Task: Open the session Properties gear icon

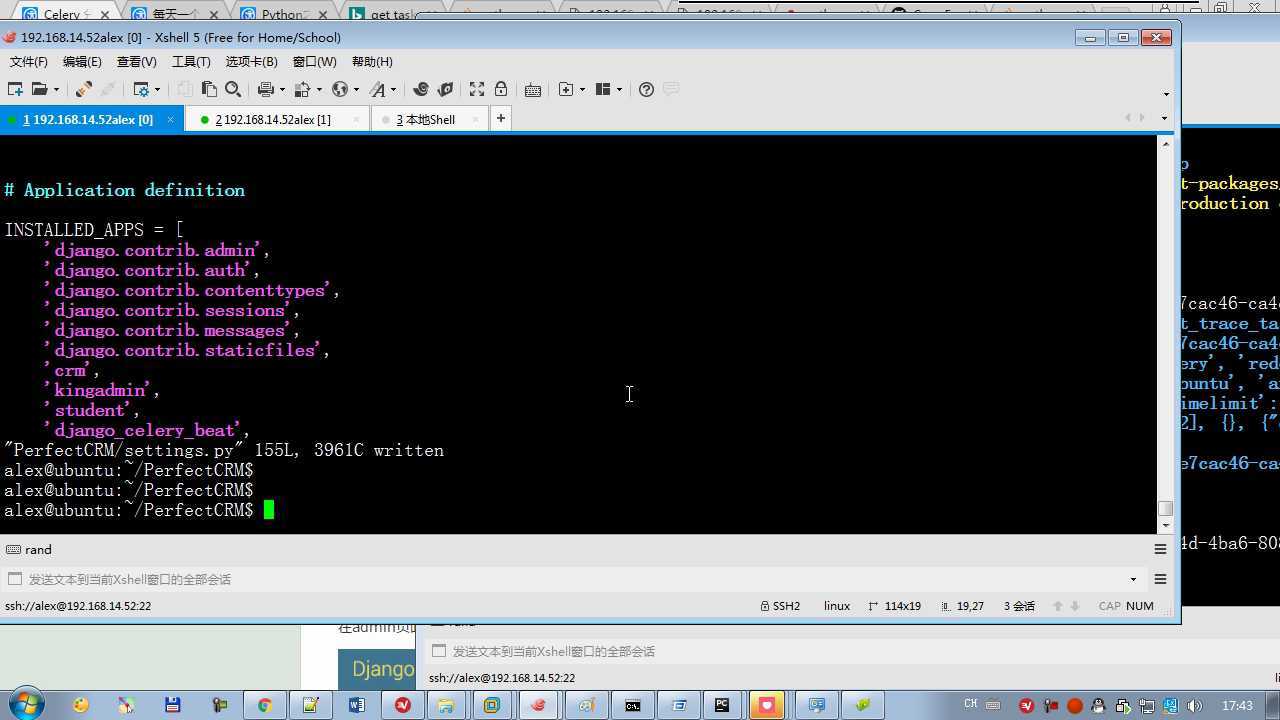Action: click(x=141, y=89)
